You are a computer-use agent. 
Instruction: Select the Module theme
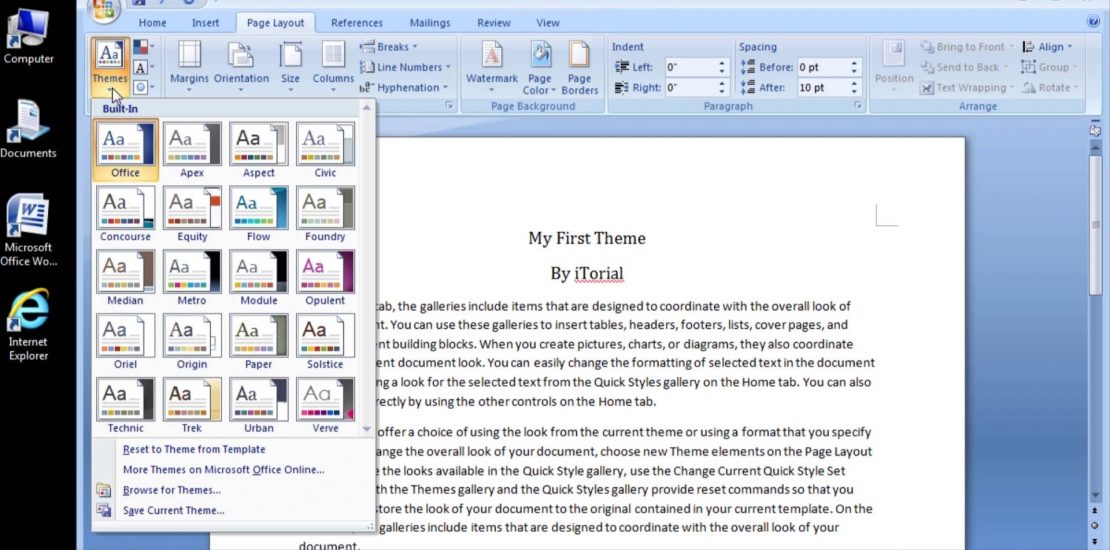click(258, 277)
